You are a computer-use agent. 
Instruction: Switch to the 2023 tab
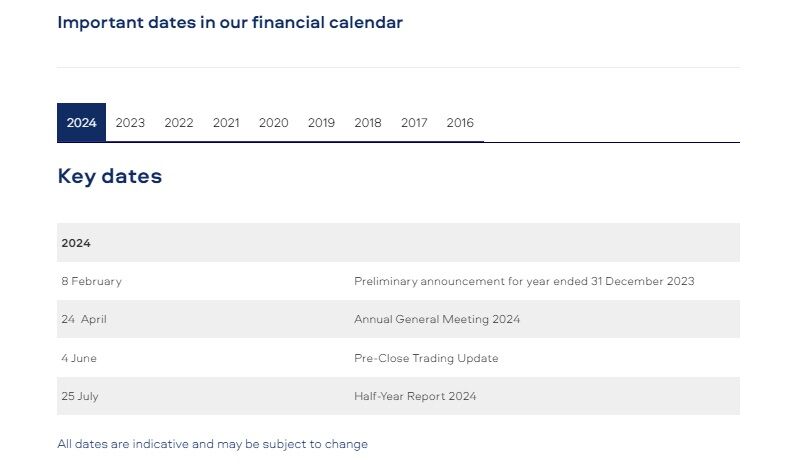(x=130, y=123)
